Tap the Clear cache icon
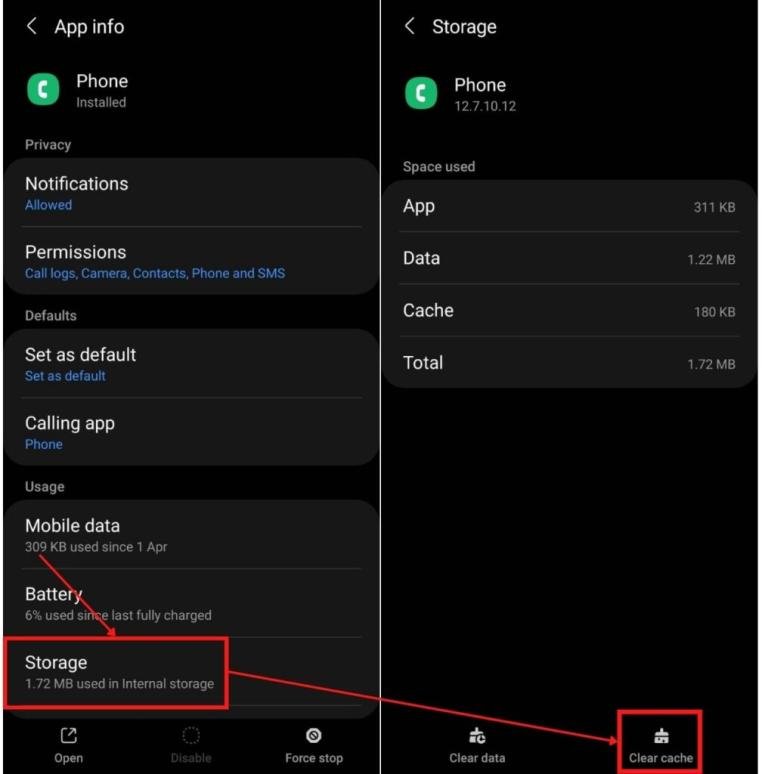762x774 pixels. (661, 736)
